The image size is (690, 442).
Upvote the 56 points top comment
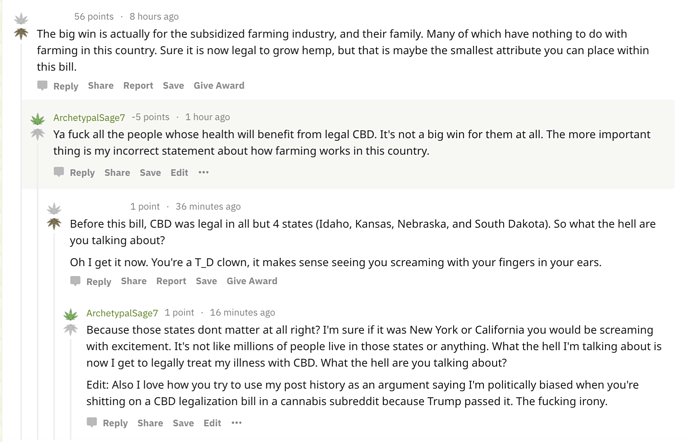21,19
